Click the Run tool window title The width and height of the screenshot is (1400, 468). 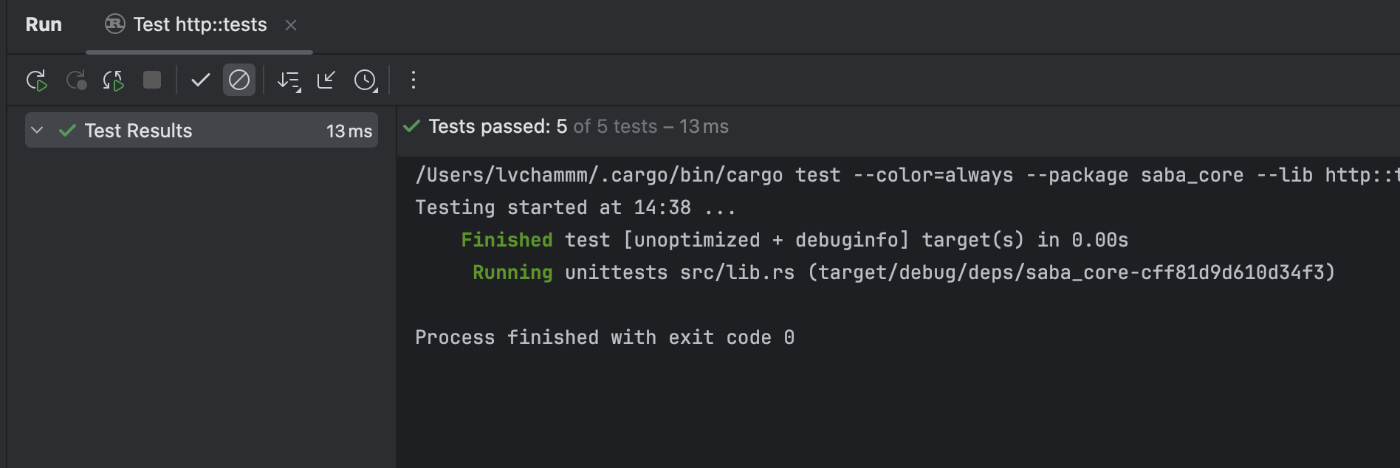pos(44,25)
